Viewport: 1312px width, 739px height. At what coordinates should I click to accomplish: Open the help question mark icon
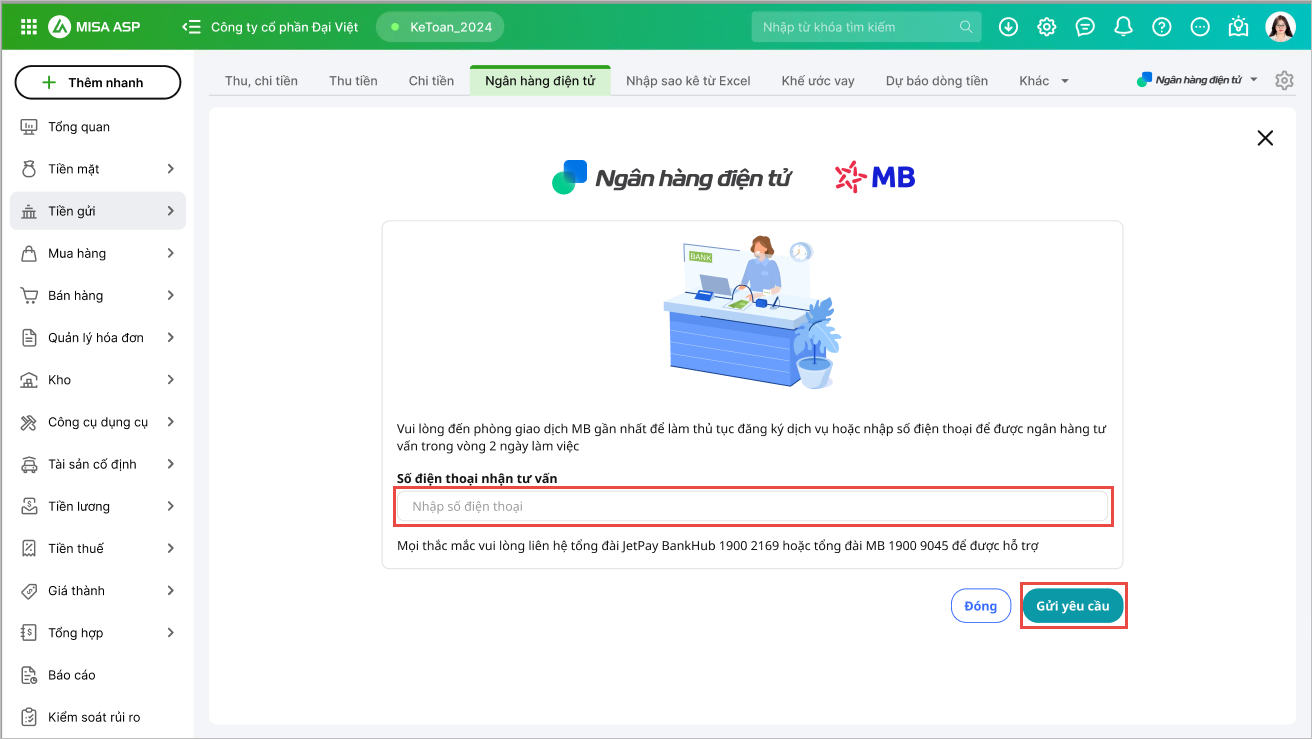coord(1161,27)
